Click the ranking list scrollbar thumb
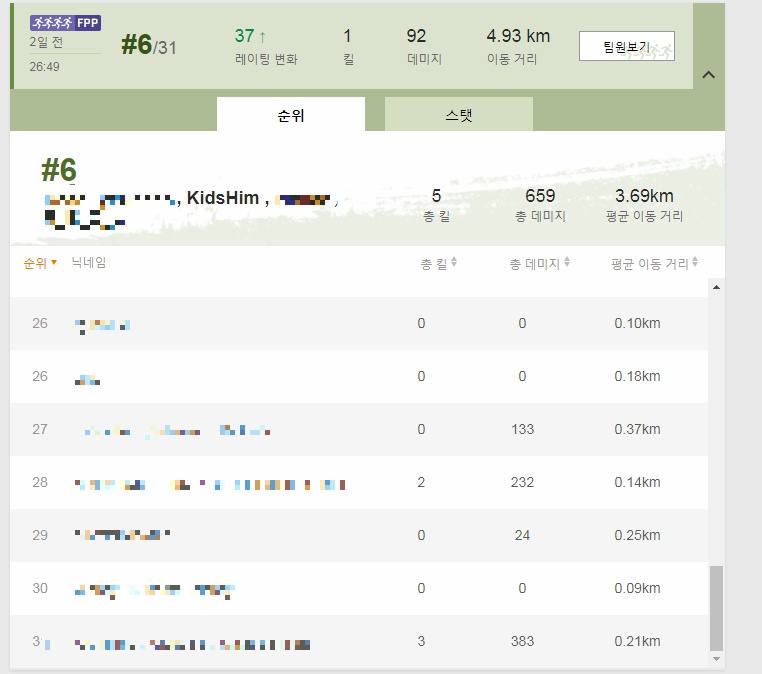The image size is (762, 674). tap(716, 607)
